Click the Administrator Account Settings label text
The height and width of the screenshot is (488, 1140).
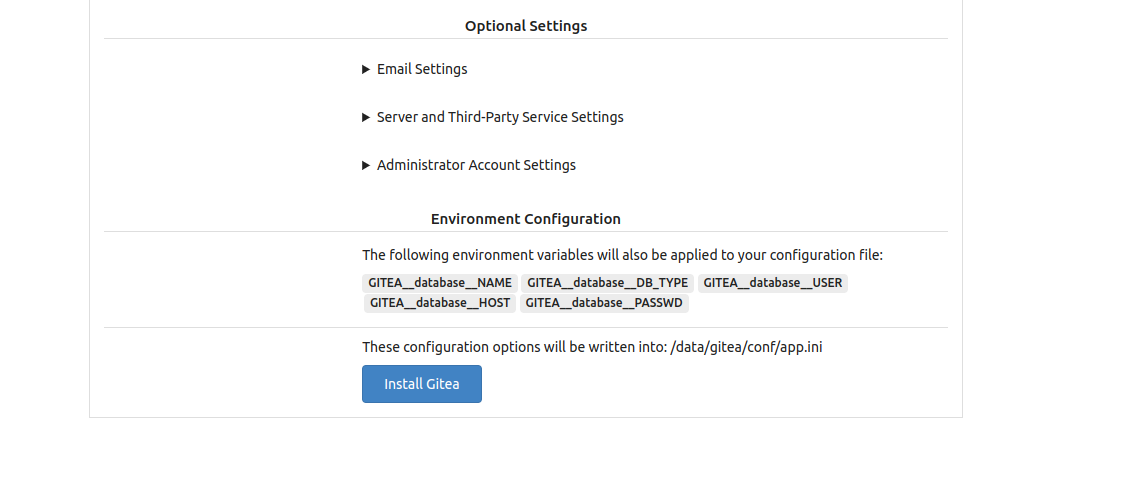pyautogui.click(x=476, y=165)
